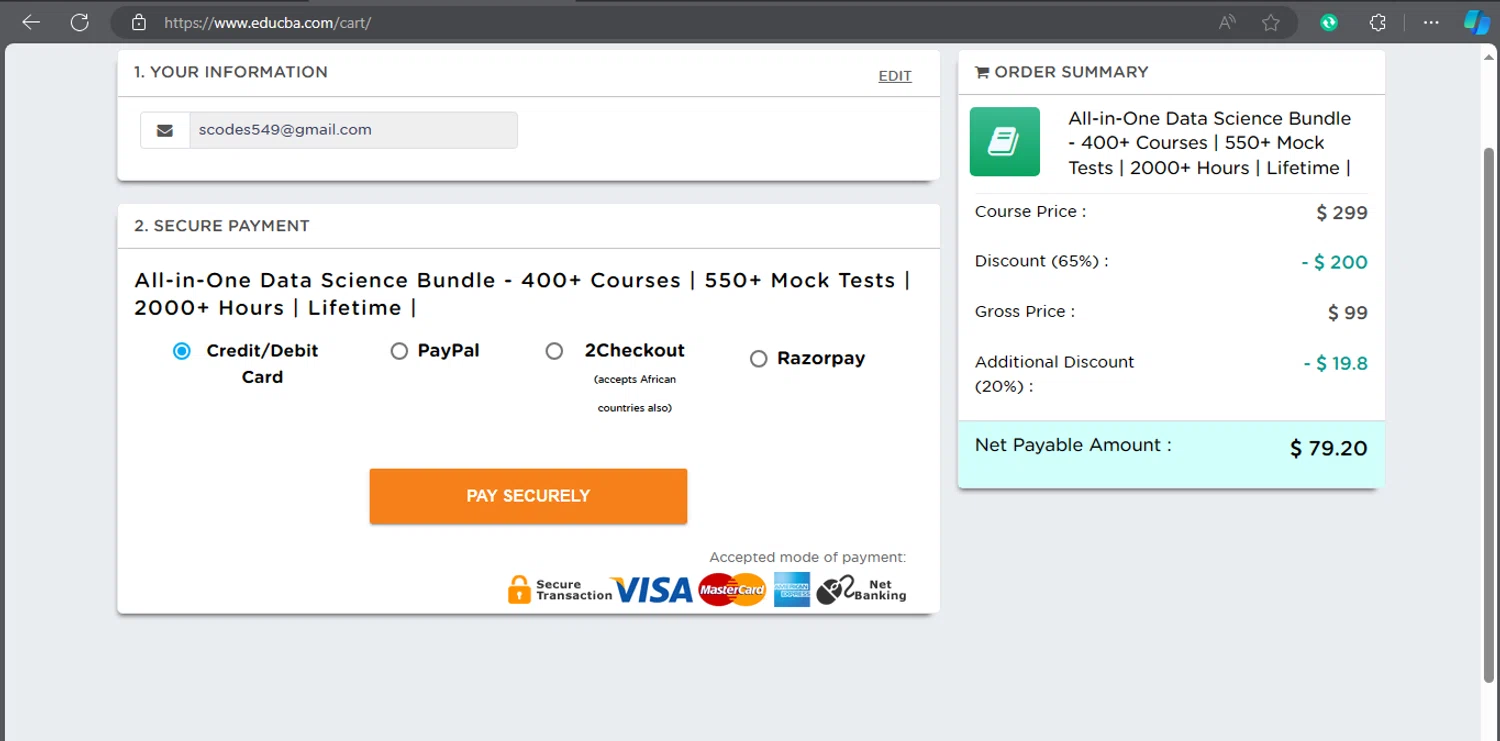Select Razorpay payment option
This screenshot has height=741, width=1500.
click(758, 359)
